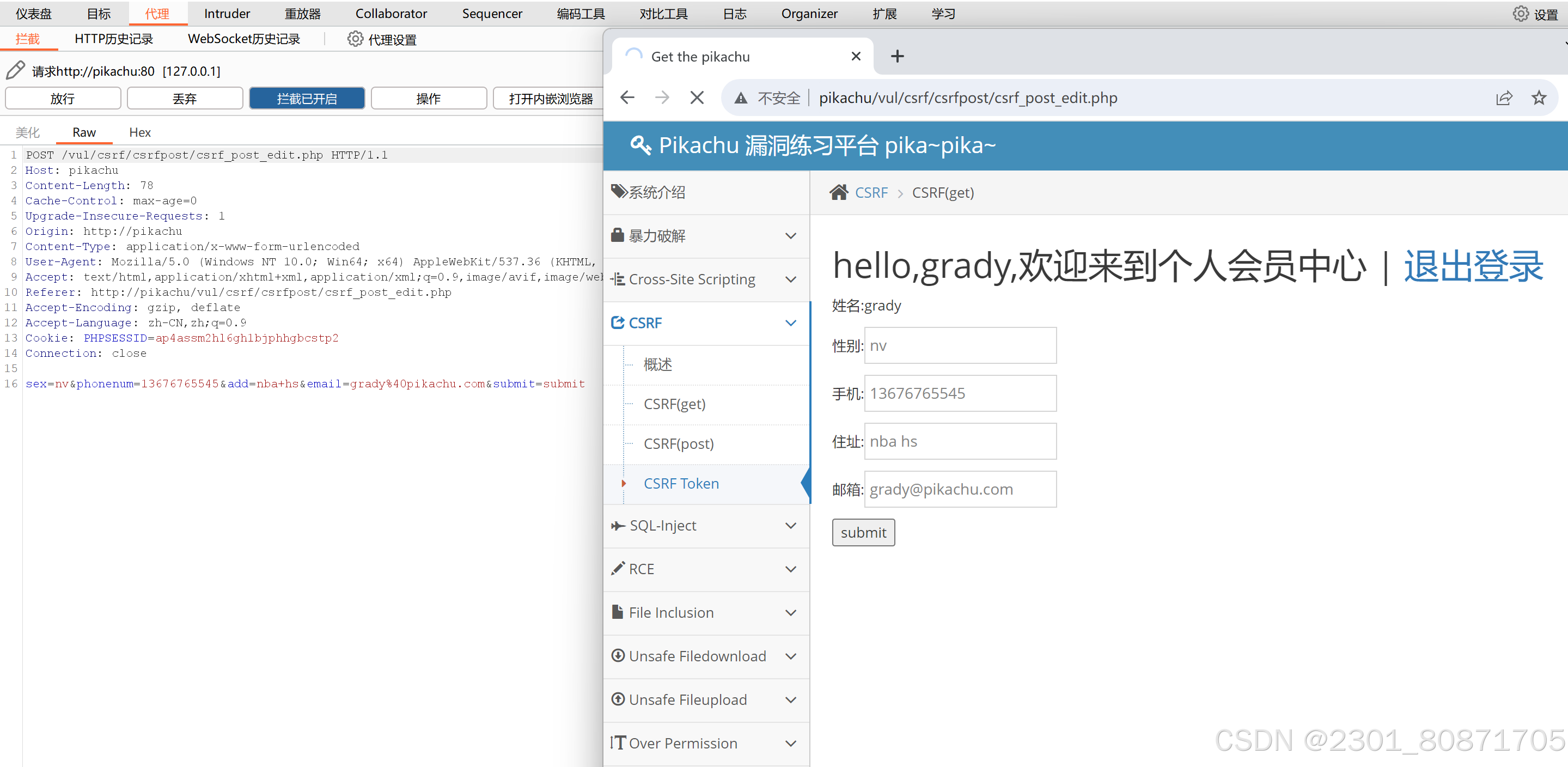The width and height of the screenshot is (1568, 767).
Task: Switch to the Hex view tab
Action: pos(139,132)
